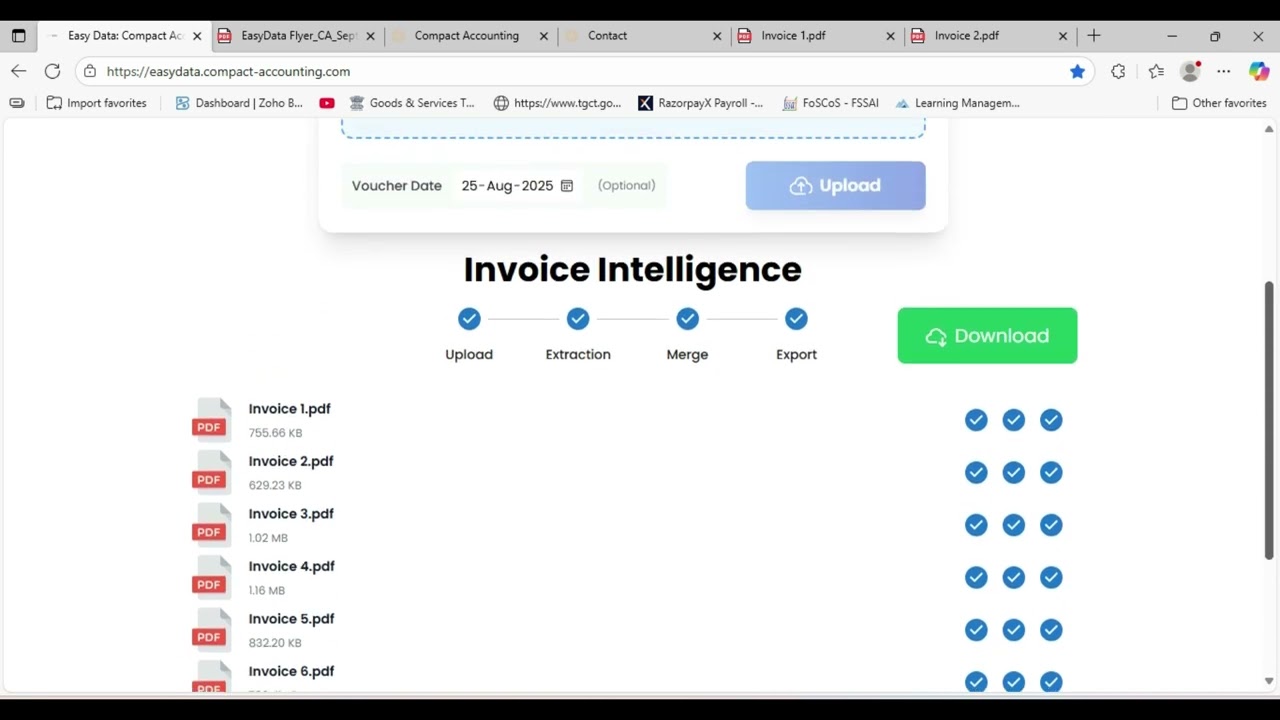Open the calendar picker in Voucher Date
The width and height of the screenshot is (1280, 720).
click(567, 186)
